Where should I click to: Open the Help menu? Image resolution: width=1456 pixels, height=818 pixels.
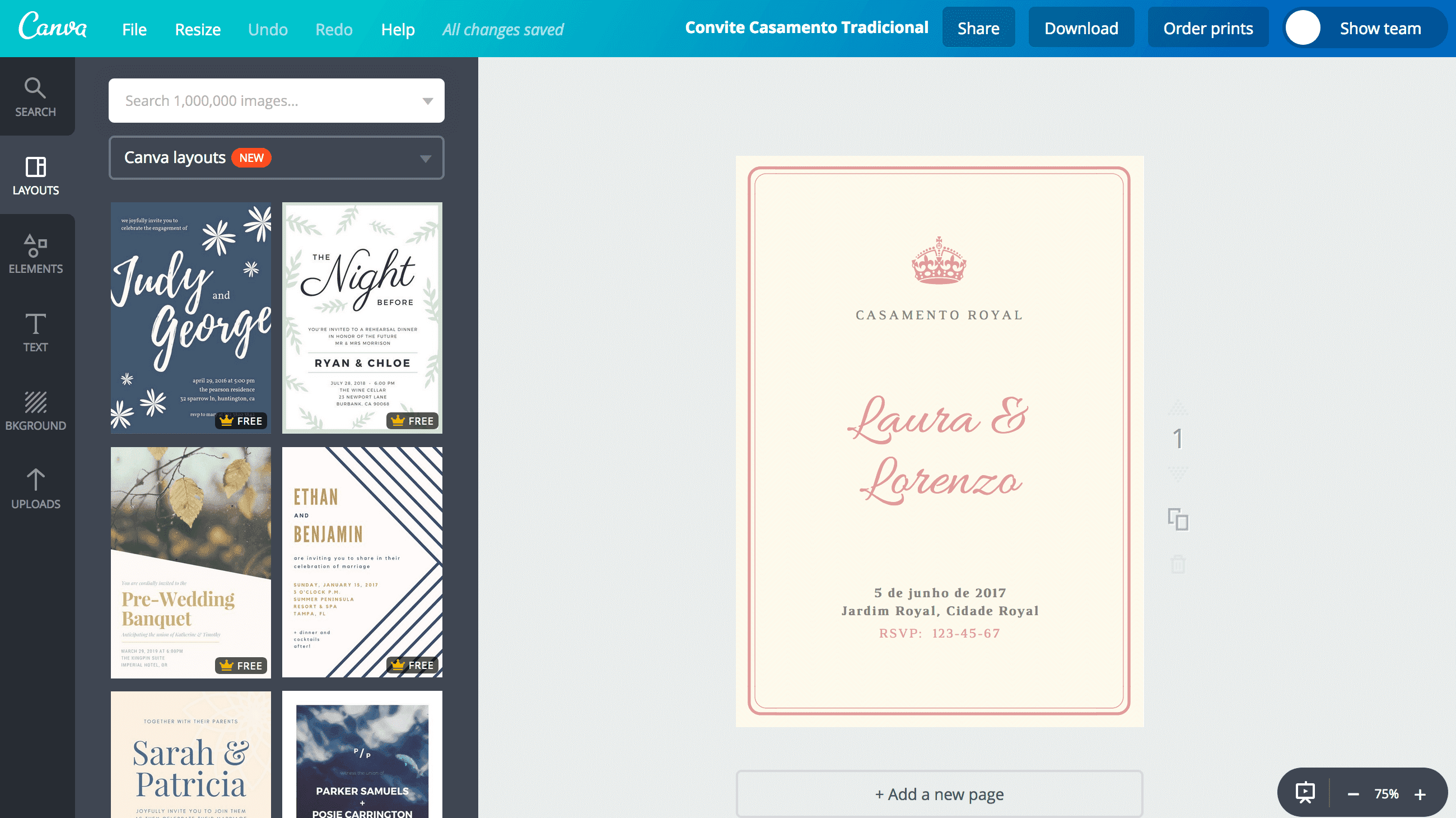(398, 29)
